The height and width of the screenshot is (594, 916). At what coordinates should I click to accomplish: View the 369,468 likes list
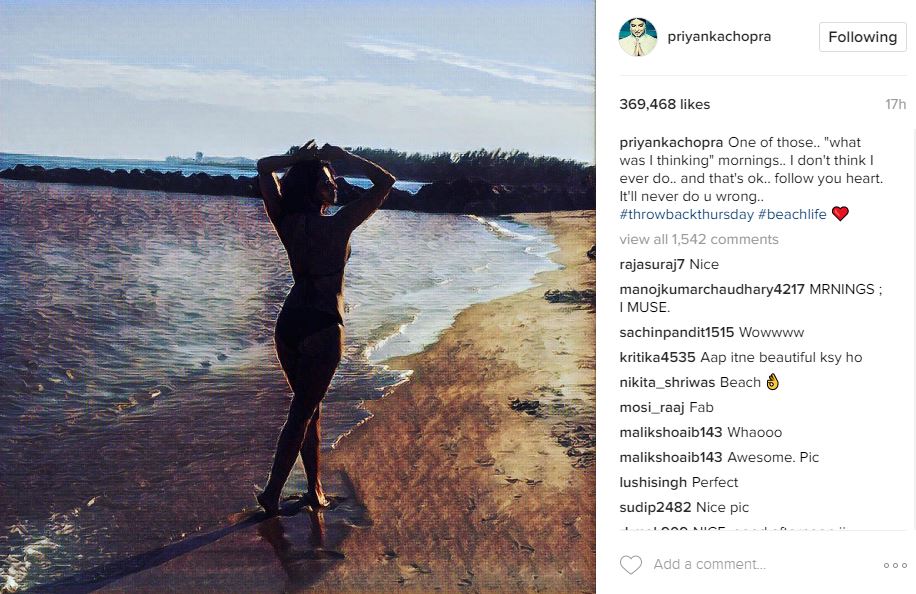[x=664, y=105]
